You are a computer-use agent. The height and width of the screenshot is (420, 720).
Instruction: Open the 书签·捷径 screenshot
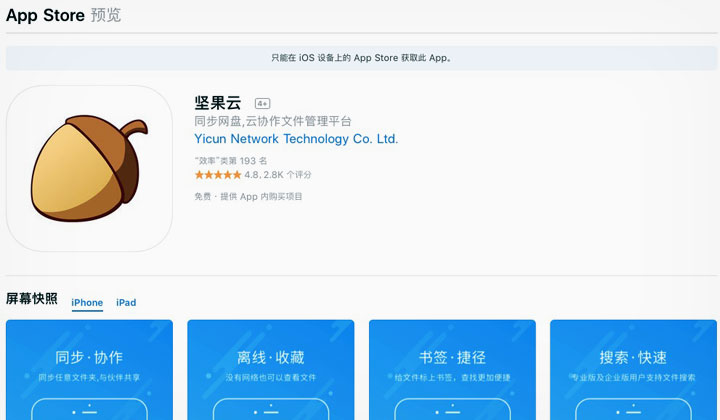pyautogui.click(x=452, y=370)
